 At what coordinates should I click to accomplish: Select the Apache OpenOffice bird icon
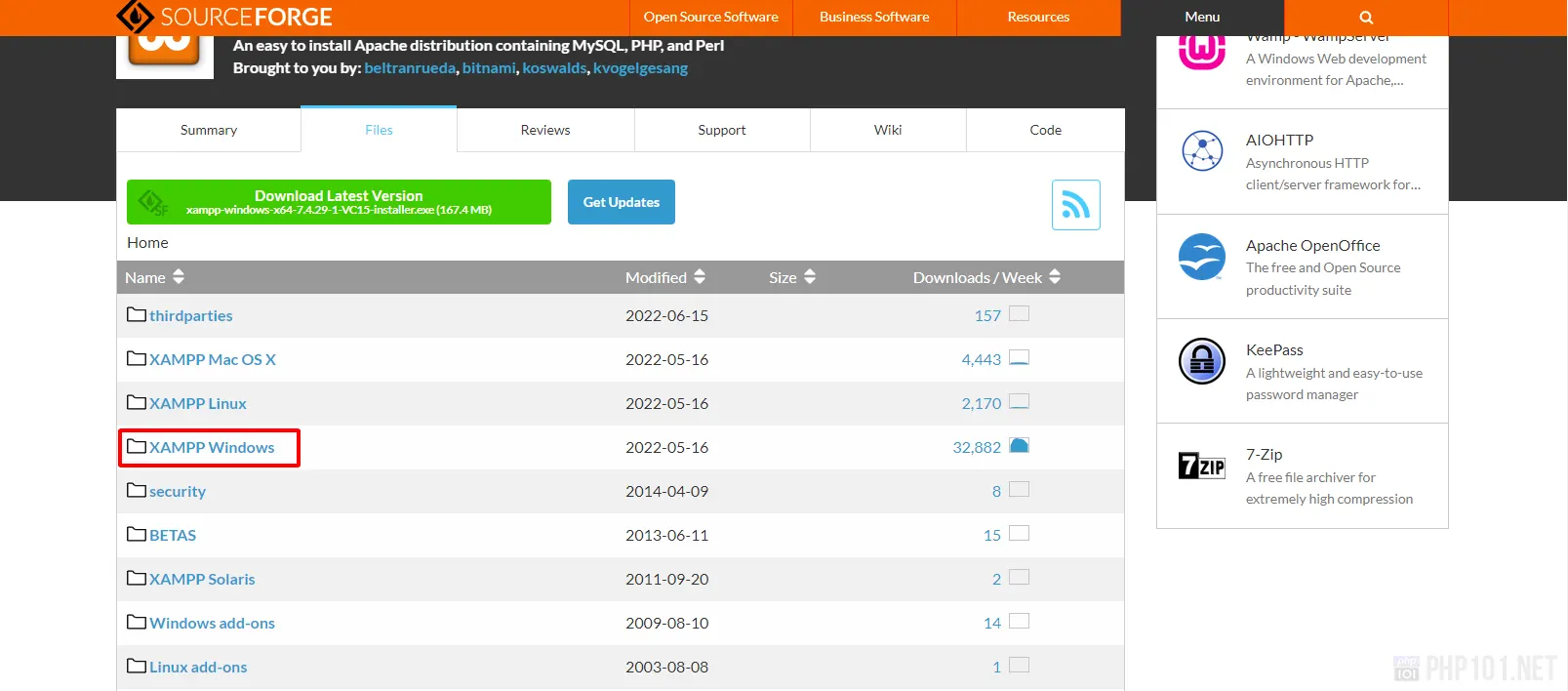coord(1201,257)
